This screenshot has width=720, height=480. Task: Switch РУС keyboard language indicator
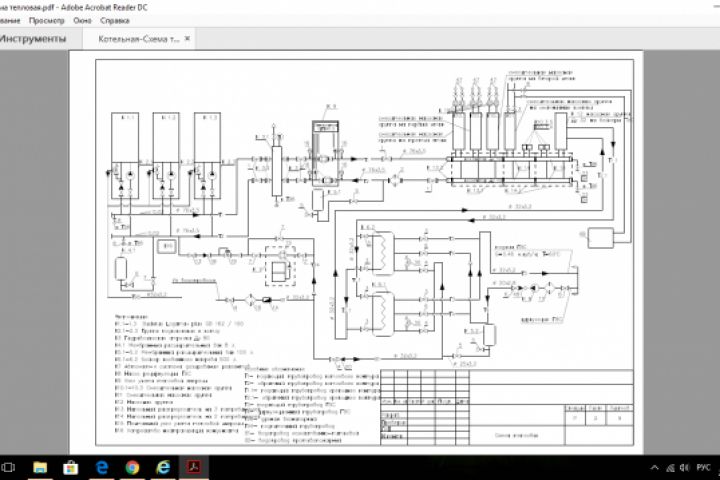click(x=703, y=468)
